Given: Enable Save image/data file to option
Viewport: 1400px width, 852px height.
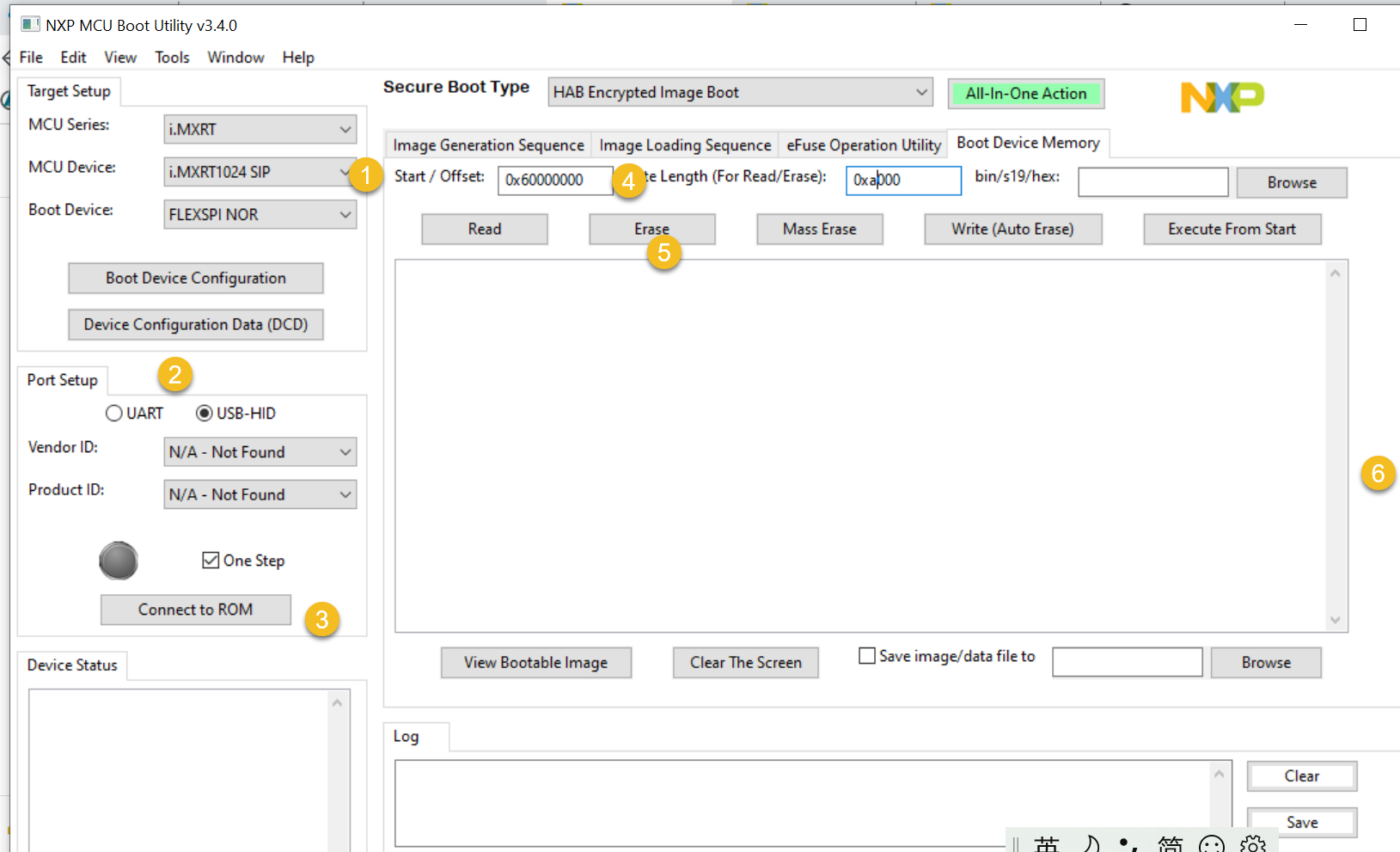Looking at the screenshot, I should [867, 655].
